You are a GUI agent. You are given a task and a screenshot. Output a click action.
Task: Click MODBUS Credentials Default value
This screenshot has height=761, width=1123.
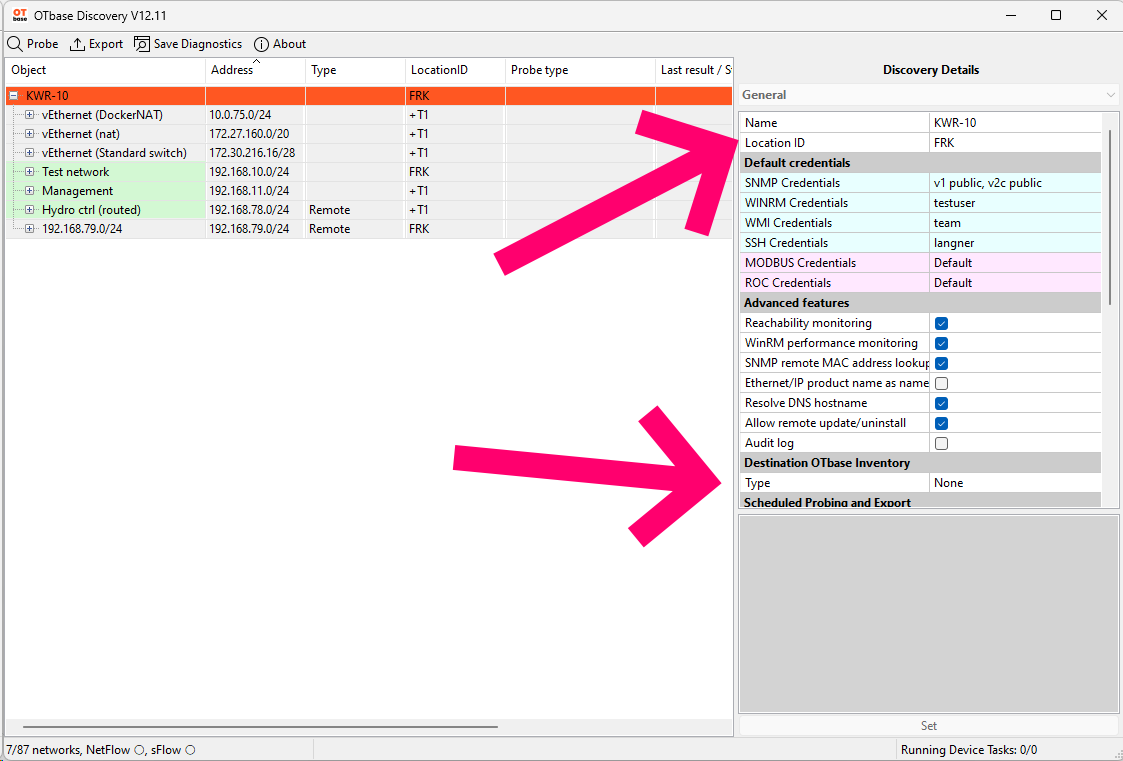(x=1015, y=263)
